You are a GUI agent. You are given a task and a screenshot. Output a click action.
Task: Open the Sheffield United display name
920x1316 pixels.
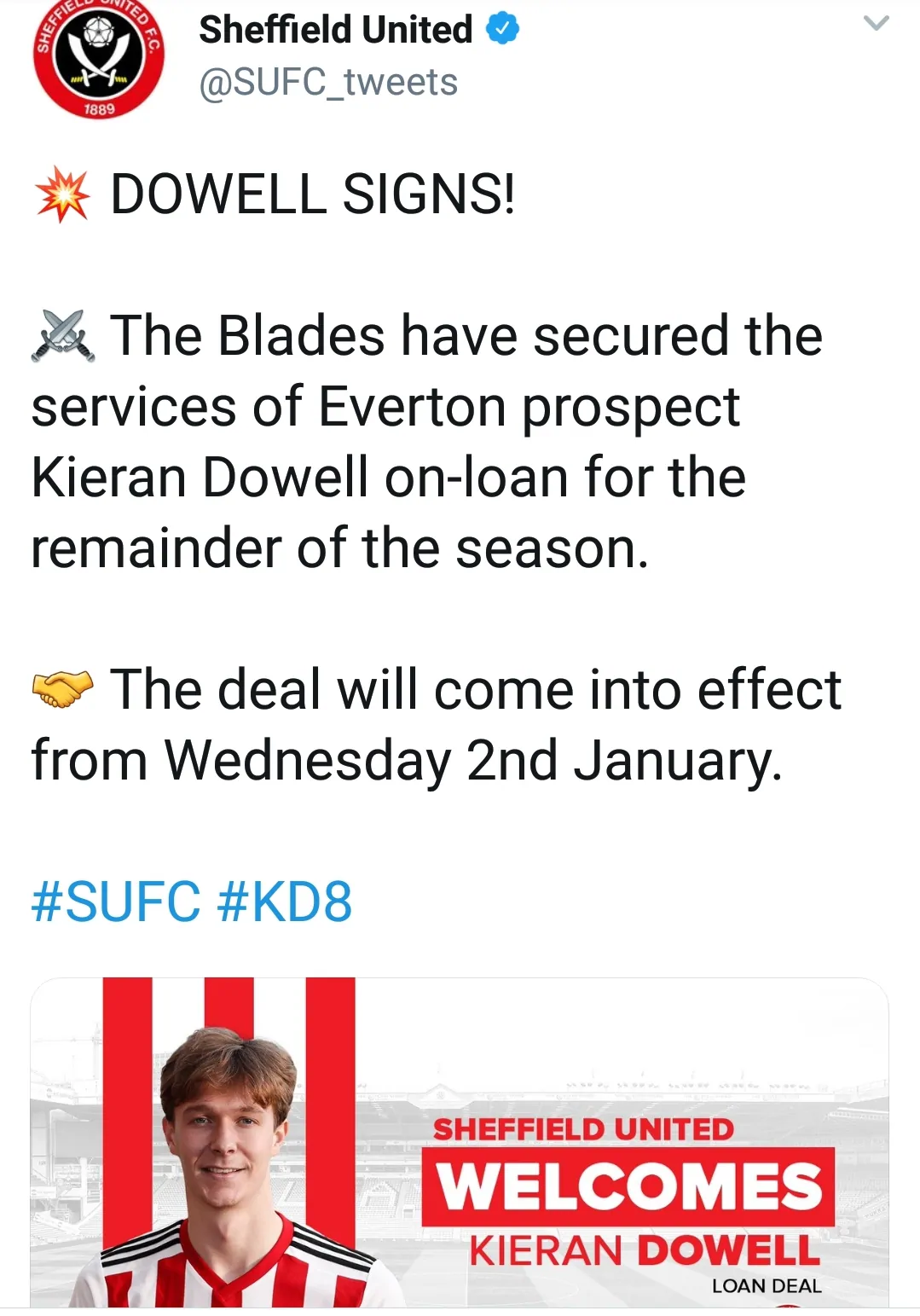pos(335,30)
